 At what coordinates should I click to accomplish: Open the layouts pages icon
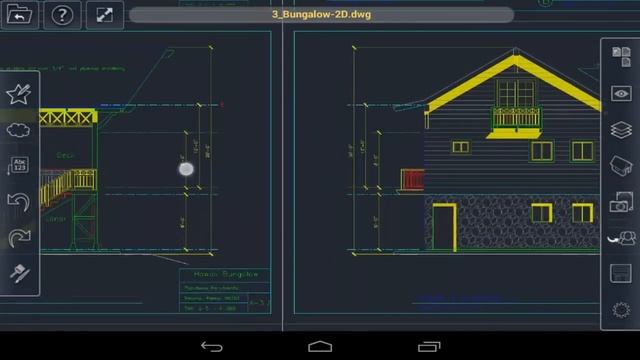(621, 57)
